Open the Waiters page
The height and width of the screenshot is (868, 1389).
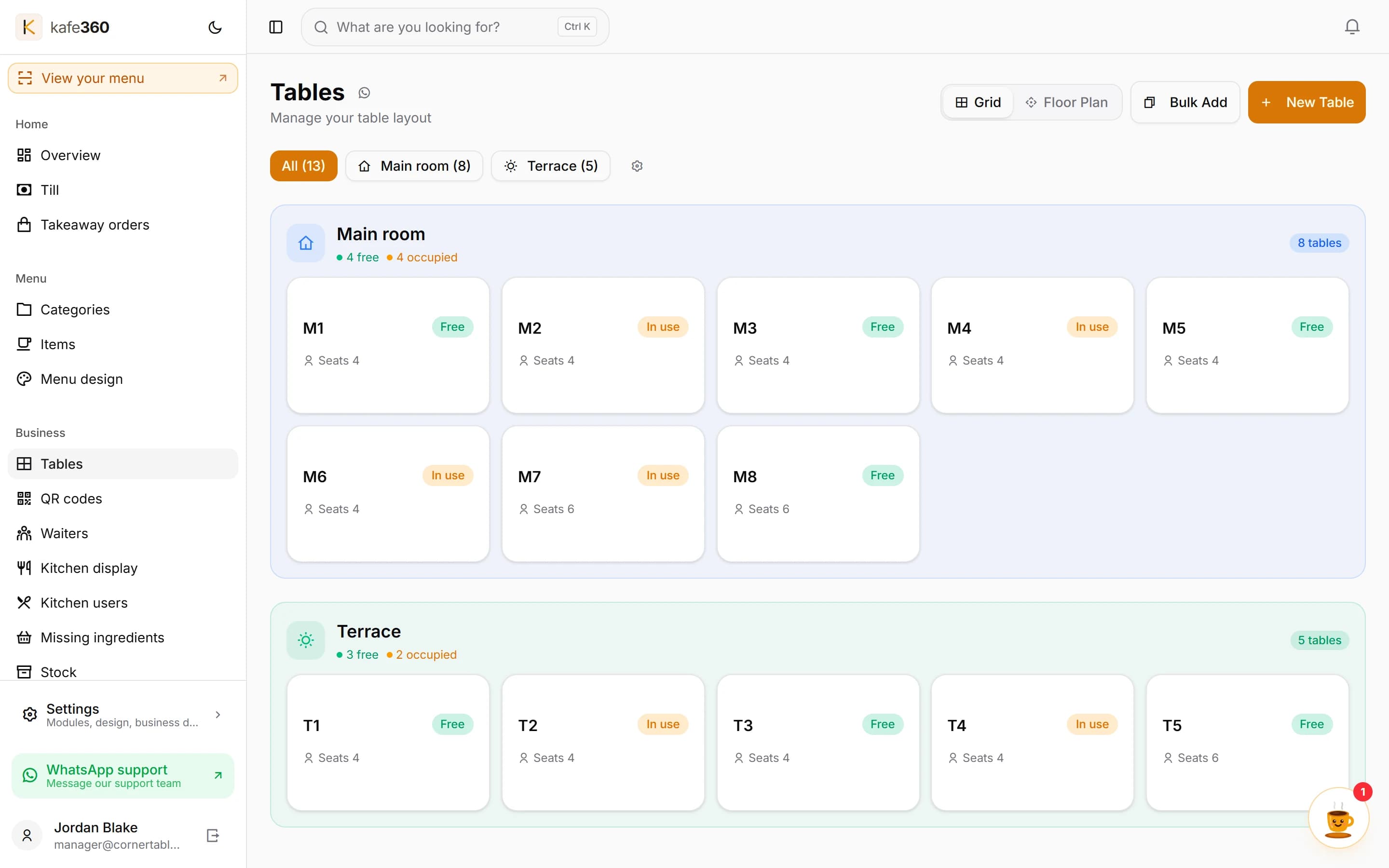[123, 533]
